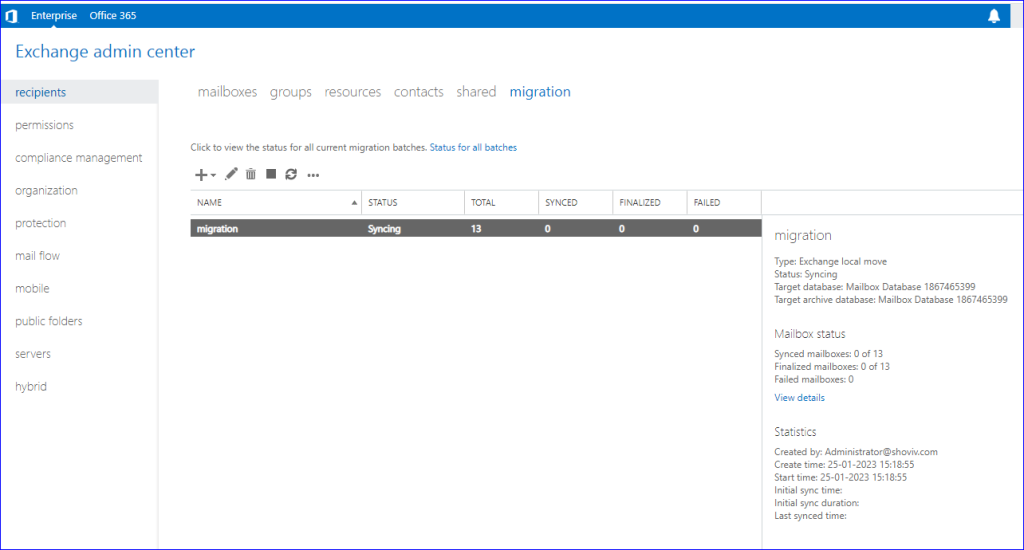1024x550 pixels.
Task: Click the new migration batch plus icon
Action: click(201, 174)
